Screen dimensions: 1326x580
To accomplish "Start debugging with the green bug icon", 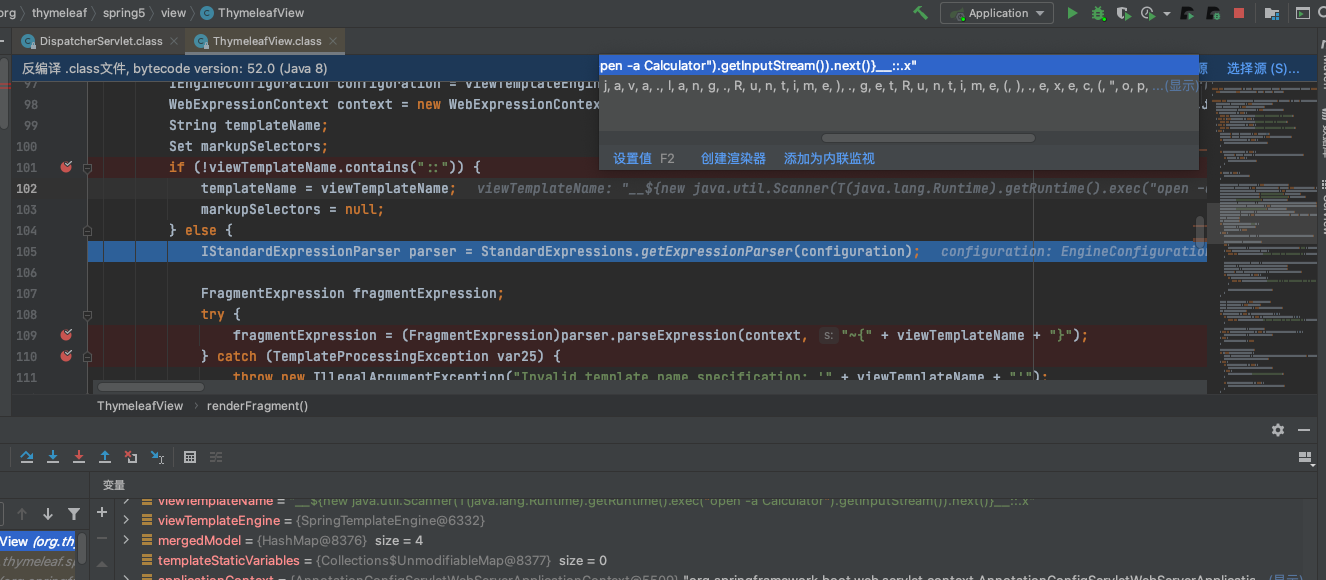I will [x=1098, y=13].
